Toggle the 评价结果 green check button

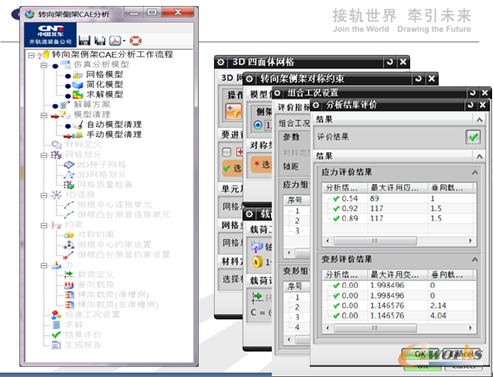pos(473,137)
